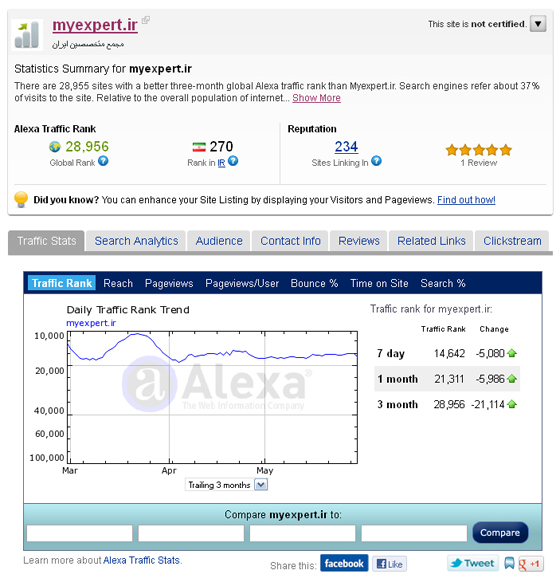
Task: Select the Bounce % chart tab
Action: (314, 283)
